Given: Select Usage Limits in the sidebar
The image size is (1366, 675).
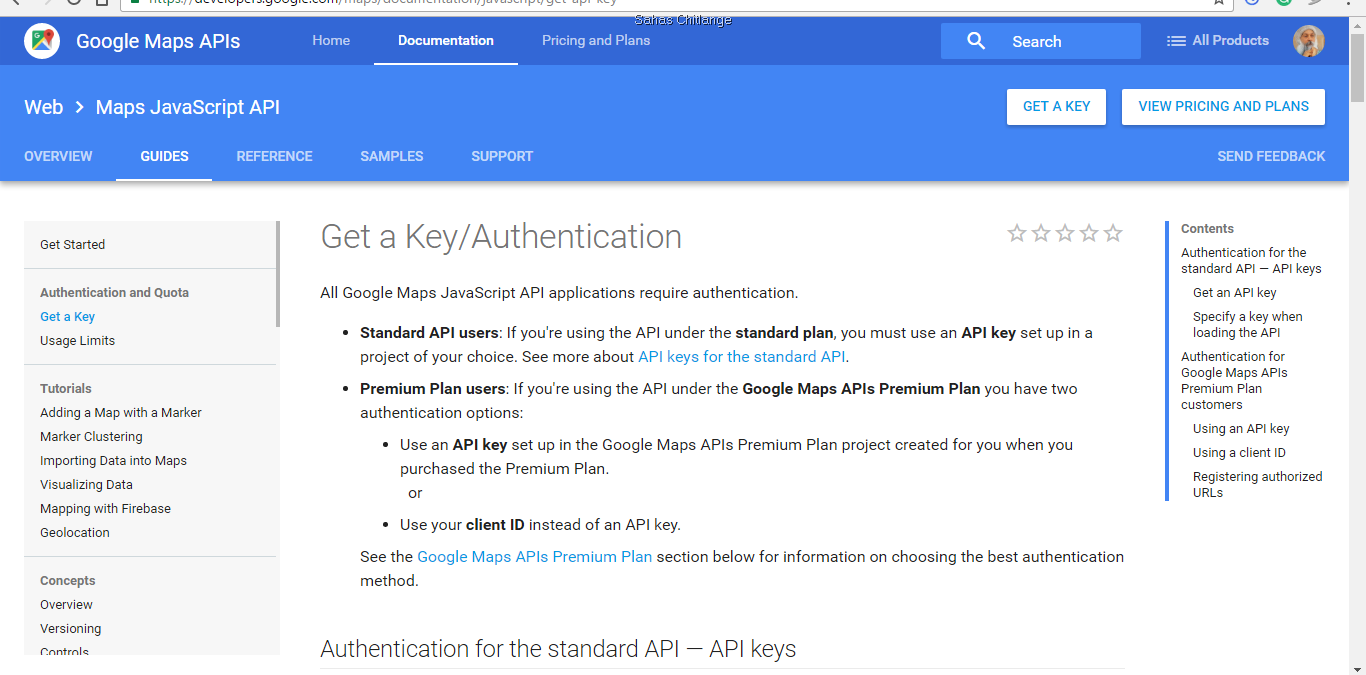Looking at the screenshot, I should [77, 341].
